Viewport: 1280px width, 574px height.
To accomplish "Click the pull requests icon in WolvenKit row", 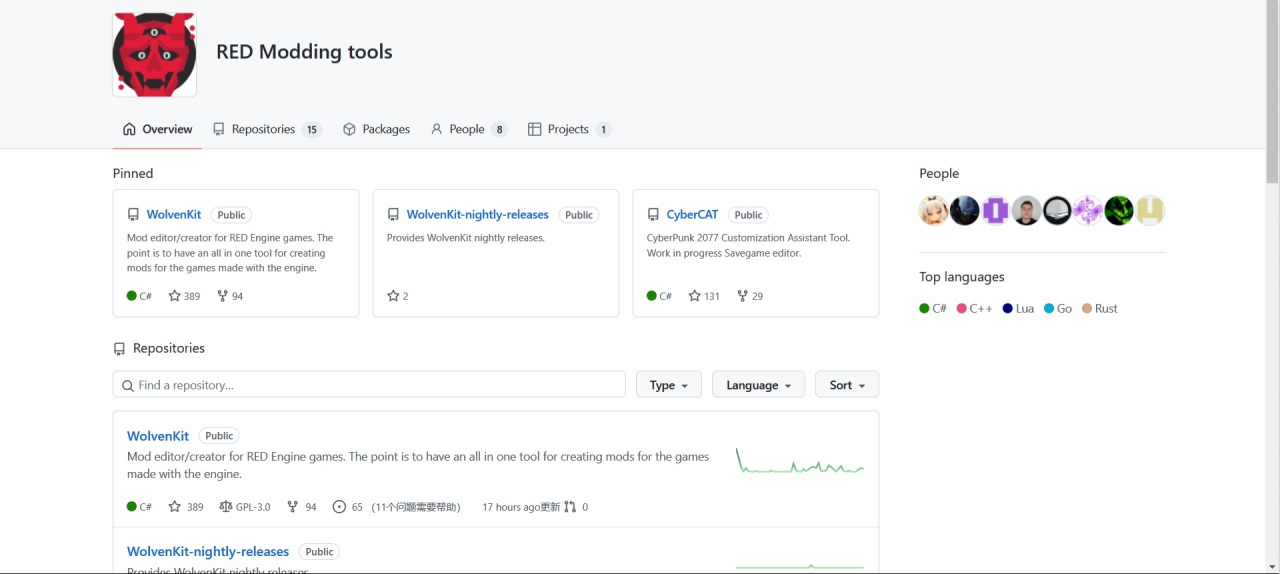I will (x=570, y=507).
